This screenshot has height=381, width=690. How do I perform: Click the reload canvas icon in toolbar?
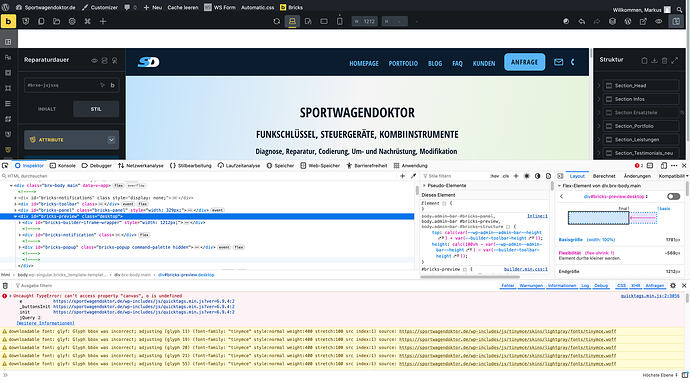(x=276, y=21)
